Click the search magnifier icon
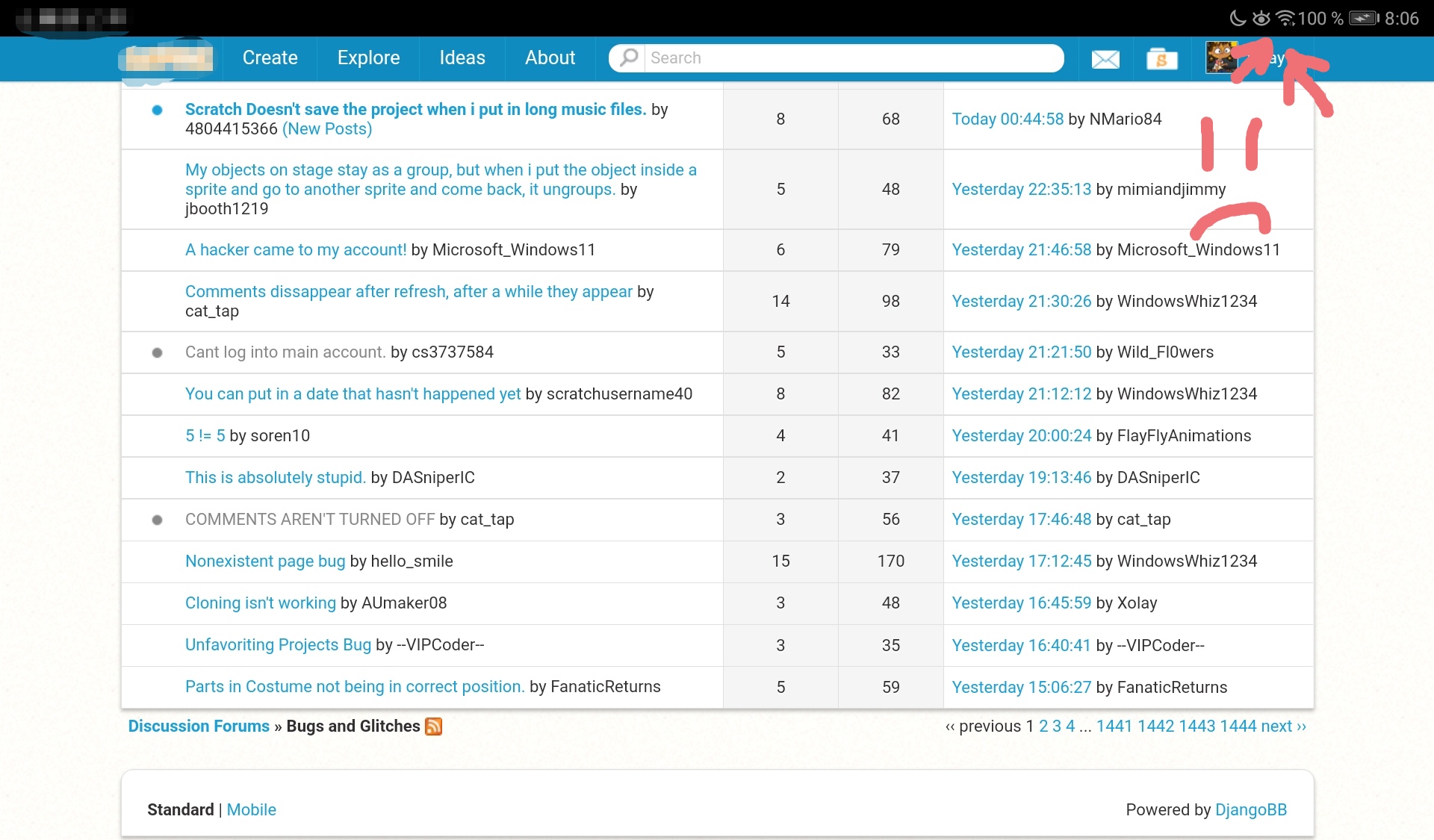The height and width of the screenshot is (840, 1434). pyautogui.click(x=628, y=57)
